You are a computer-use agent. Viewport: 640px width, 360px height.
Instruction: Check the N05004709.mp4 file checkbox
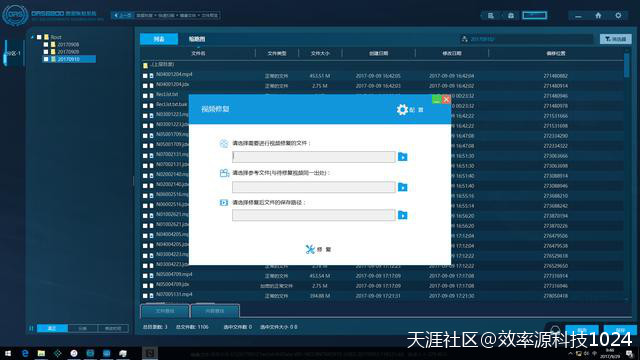click(x=145, y=276)
